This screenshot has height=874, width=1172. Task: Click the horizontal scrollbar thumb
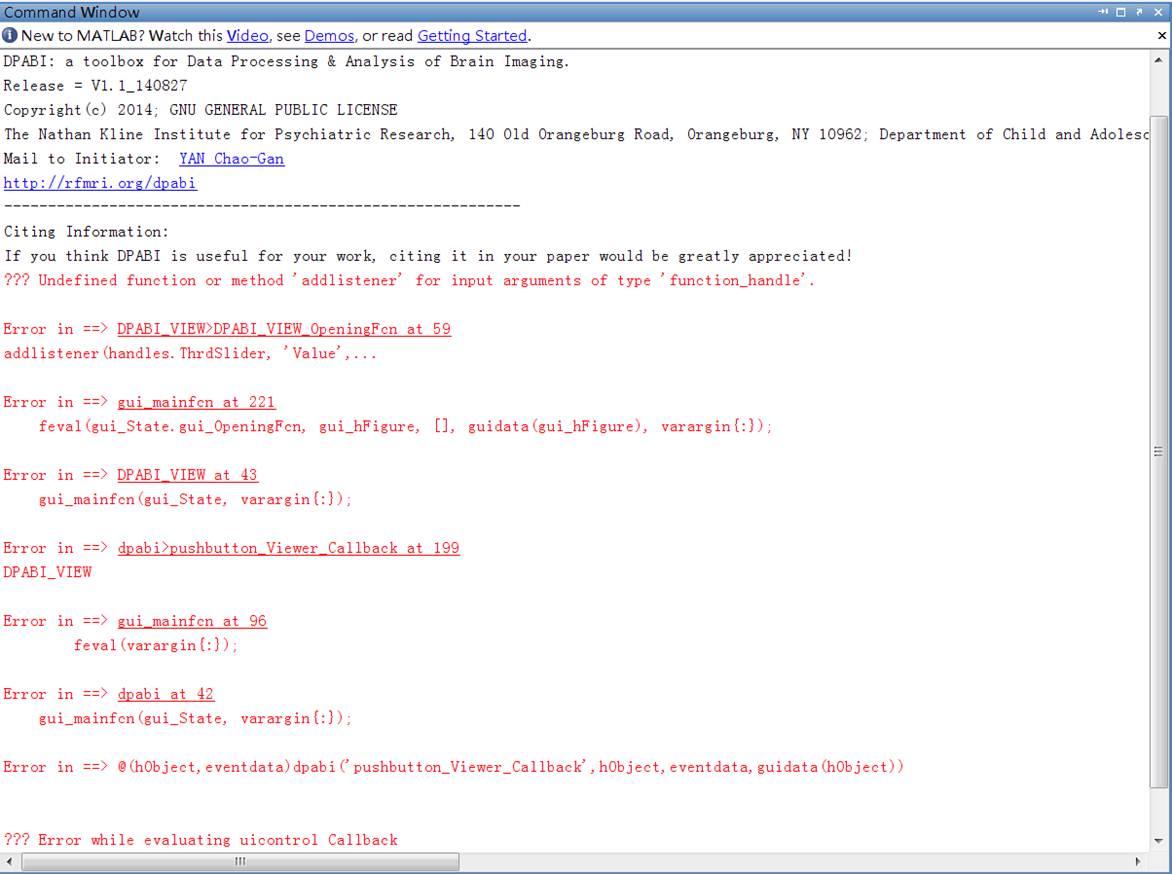240,861
